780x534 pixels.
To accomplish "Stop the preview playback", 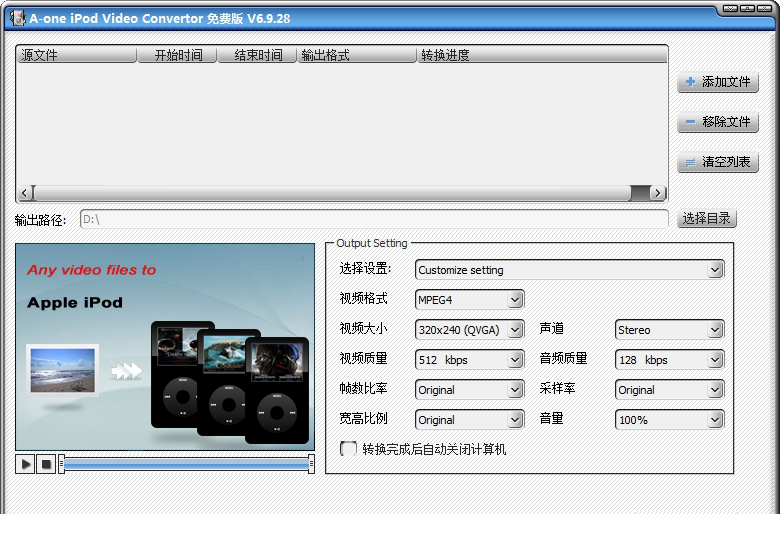I will 46,464.
